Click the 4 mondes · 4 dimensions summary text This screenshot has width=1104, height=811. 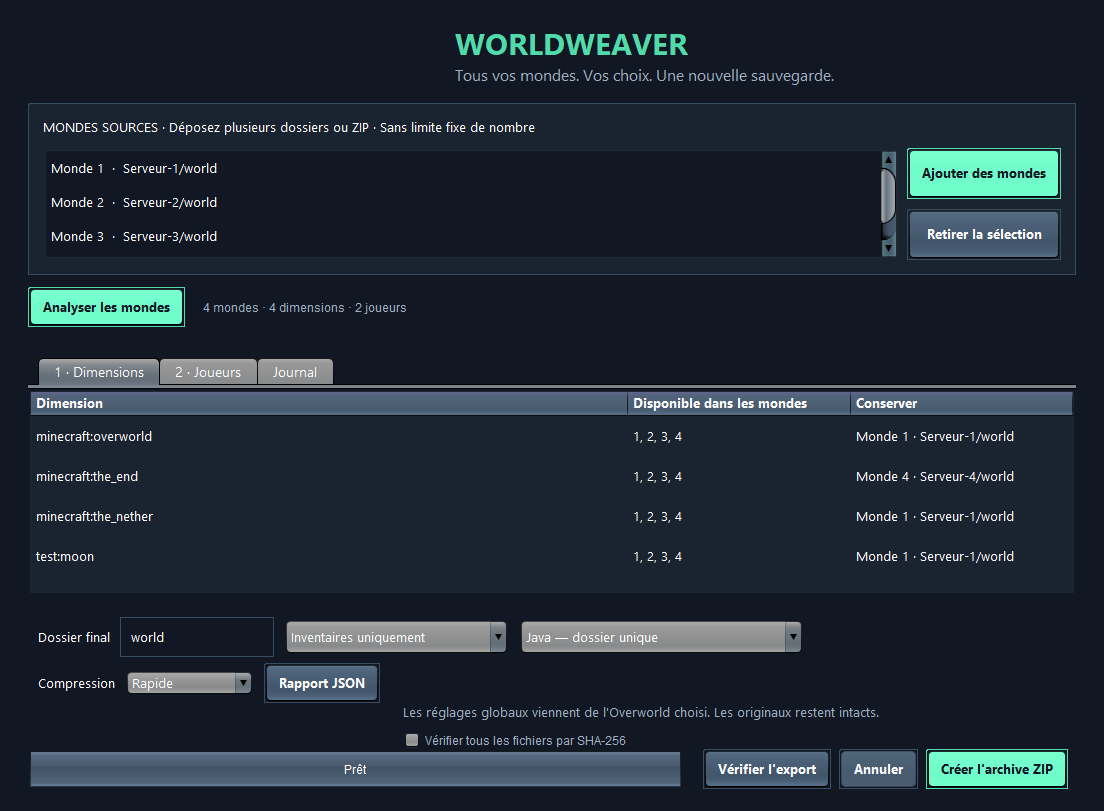pyautogui.click(x=304, y=308)
